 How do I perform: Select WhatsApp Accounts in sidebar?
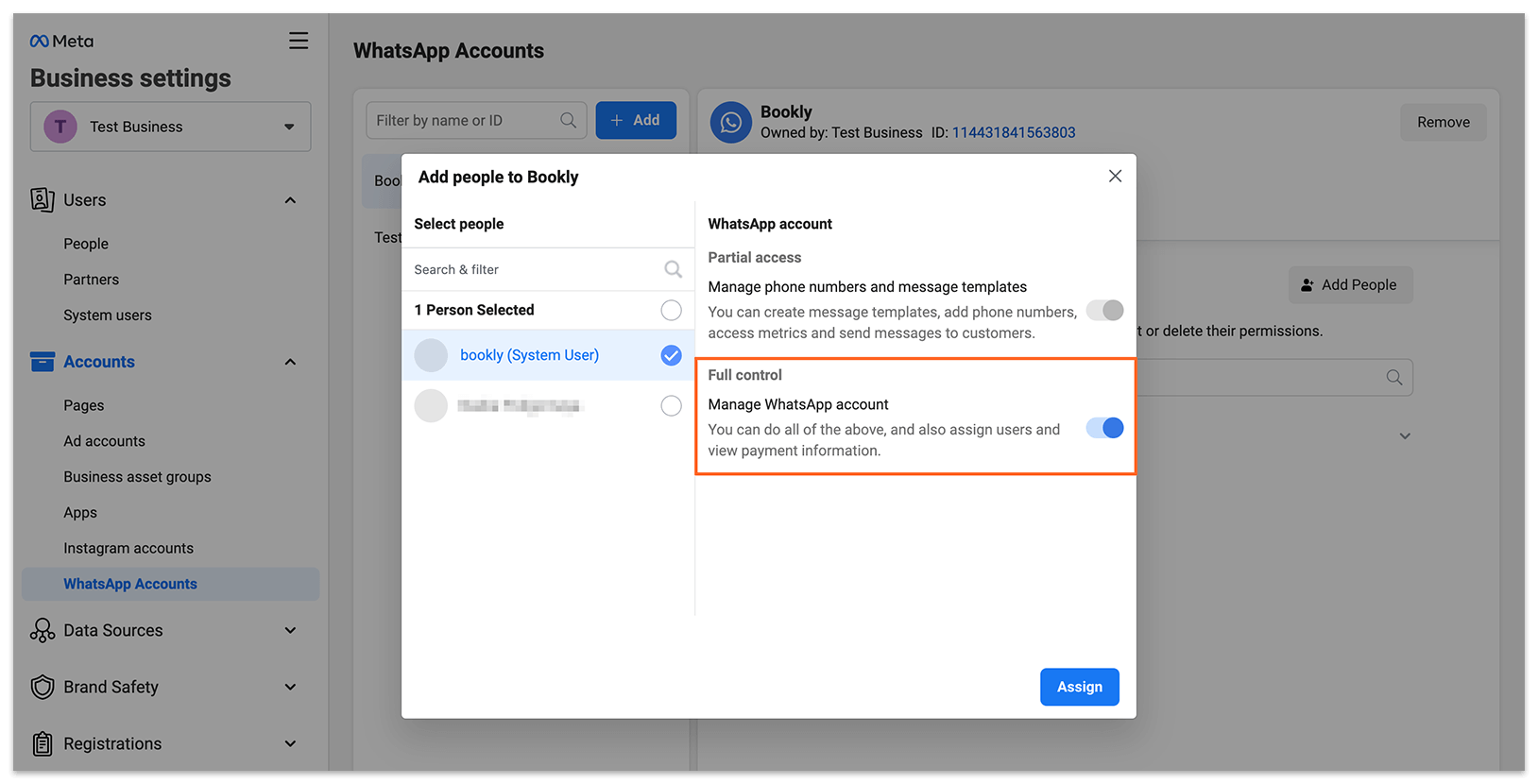point(171,584)
